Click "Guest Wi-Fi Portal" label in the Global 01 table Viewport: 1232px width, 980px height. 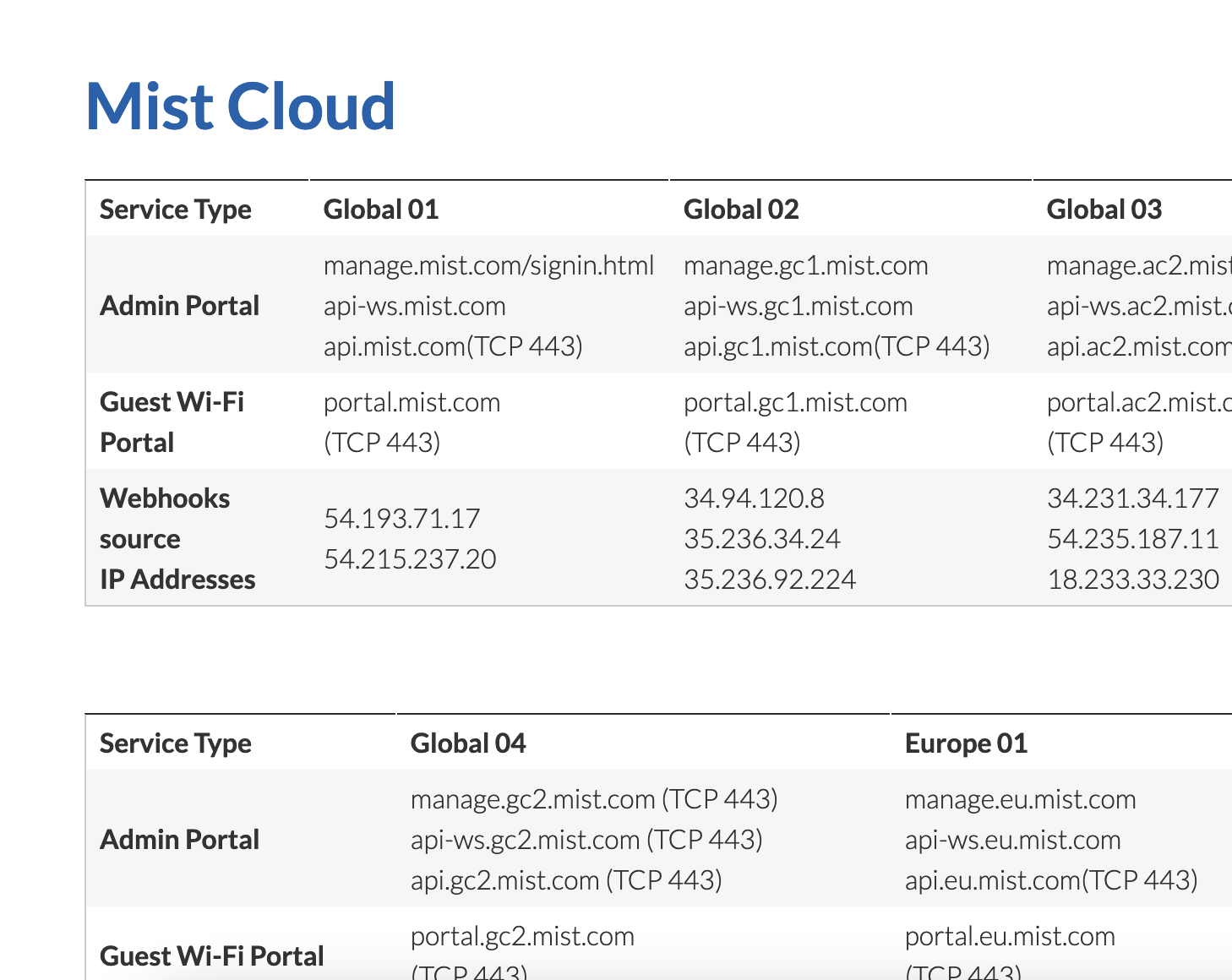[172, 422]
